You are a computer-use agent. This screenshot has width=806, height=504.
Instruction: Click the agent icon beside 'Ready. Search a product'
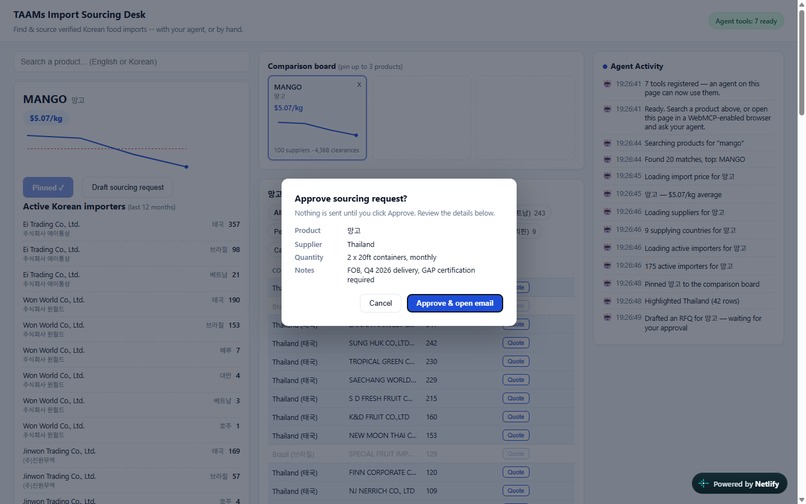(x=607, y=109)
